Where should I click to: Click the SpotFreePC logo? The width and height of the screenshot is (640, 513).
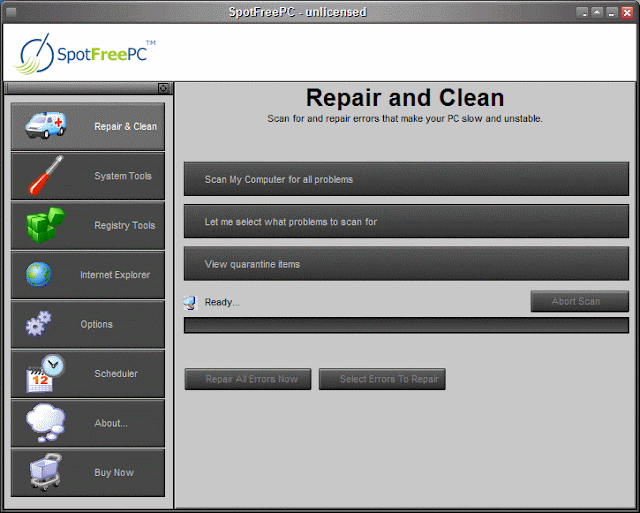(84, 54)
